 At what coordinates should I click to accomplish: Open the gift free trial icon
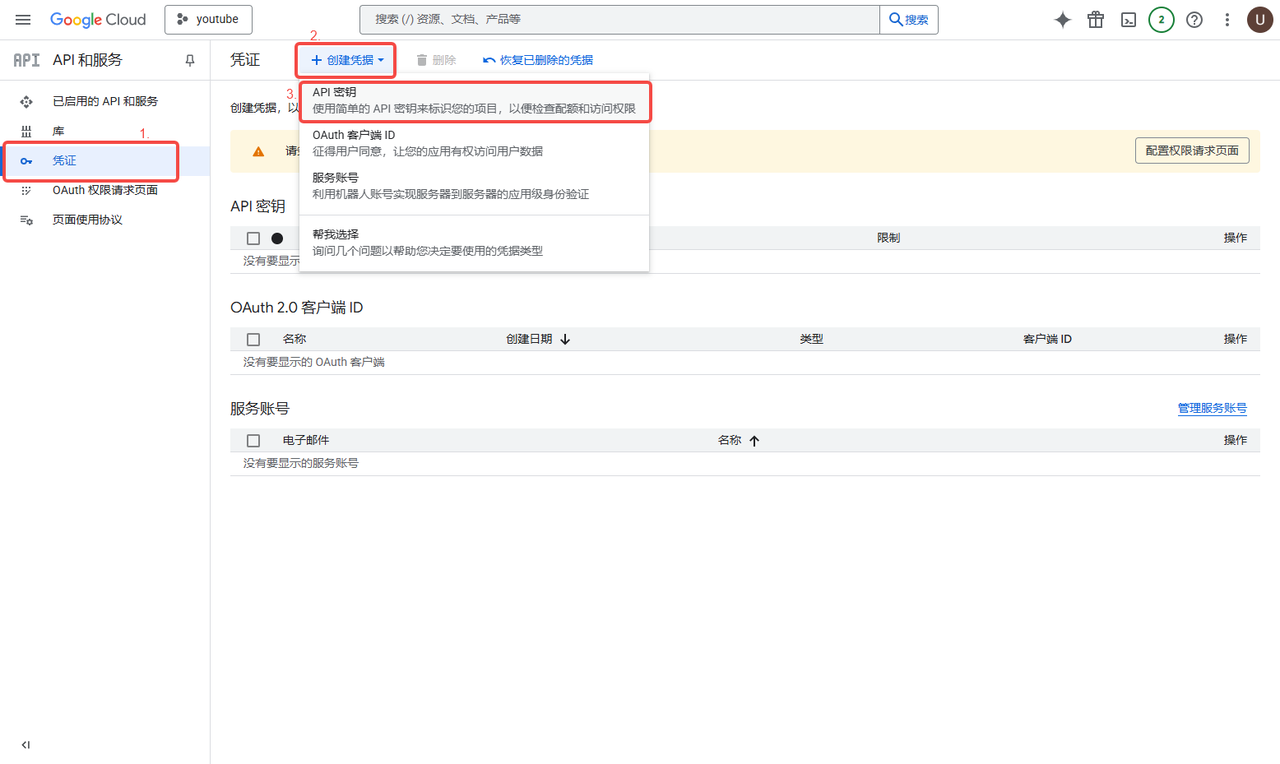tap(1096, 20)
